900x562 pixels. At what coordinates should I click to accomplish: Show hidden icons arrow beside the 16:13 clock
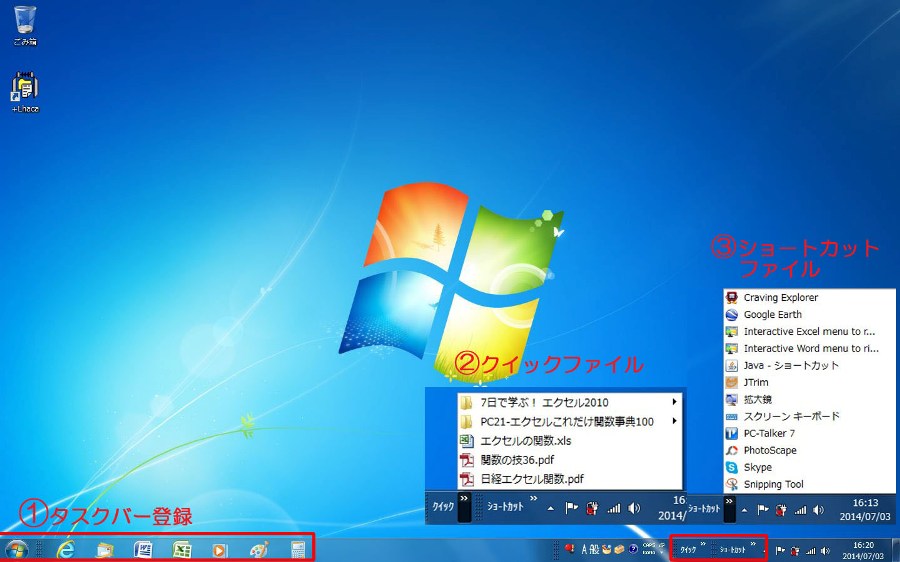744,510
